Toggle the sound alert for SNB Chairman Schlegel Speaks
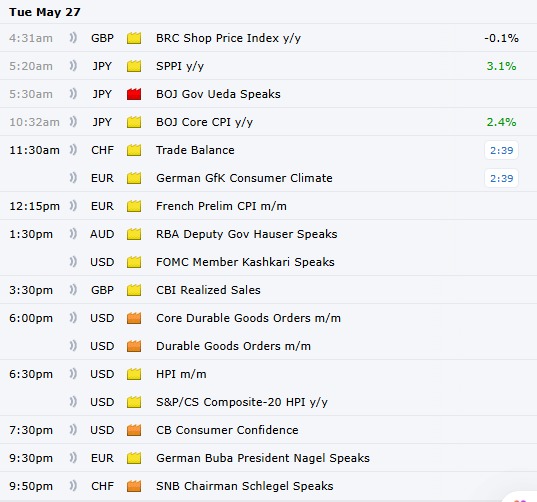 (x=73, y=486)
